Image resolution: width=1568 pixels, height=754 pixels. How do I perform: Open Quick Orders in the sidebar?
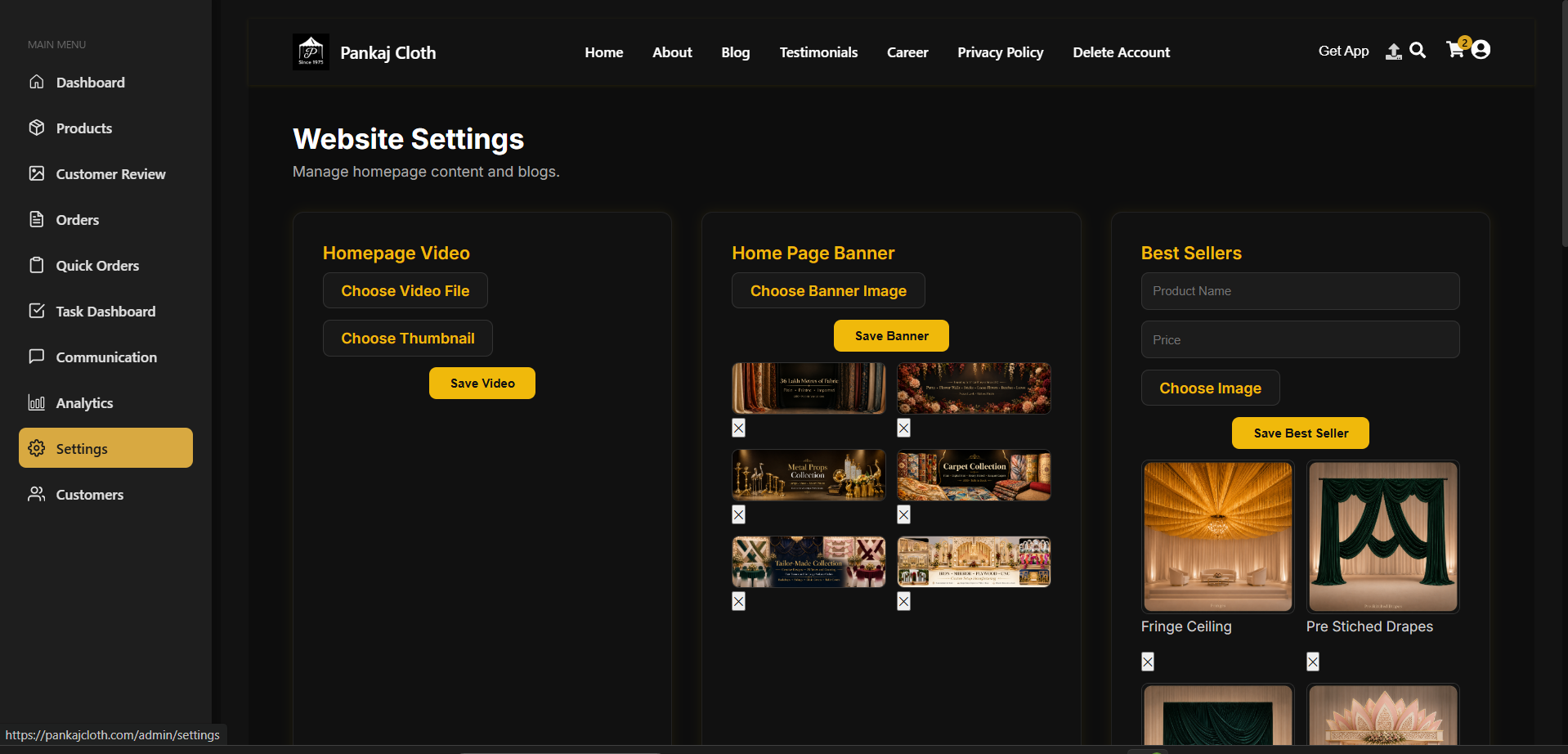pos(105,266)
